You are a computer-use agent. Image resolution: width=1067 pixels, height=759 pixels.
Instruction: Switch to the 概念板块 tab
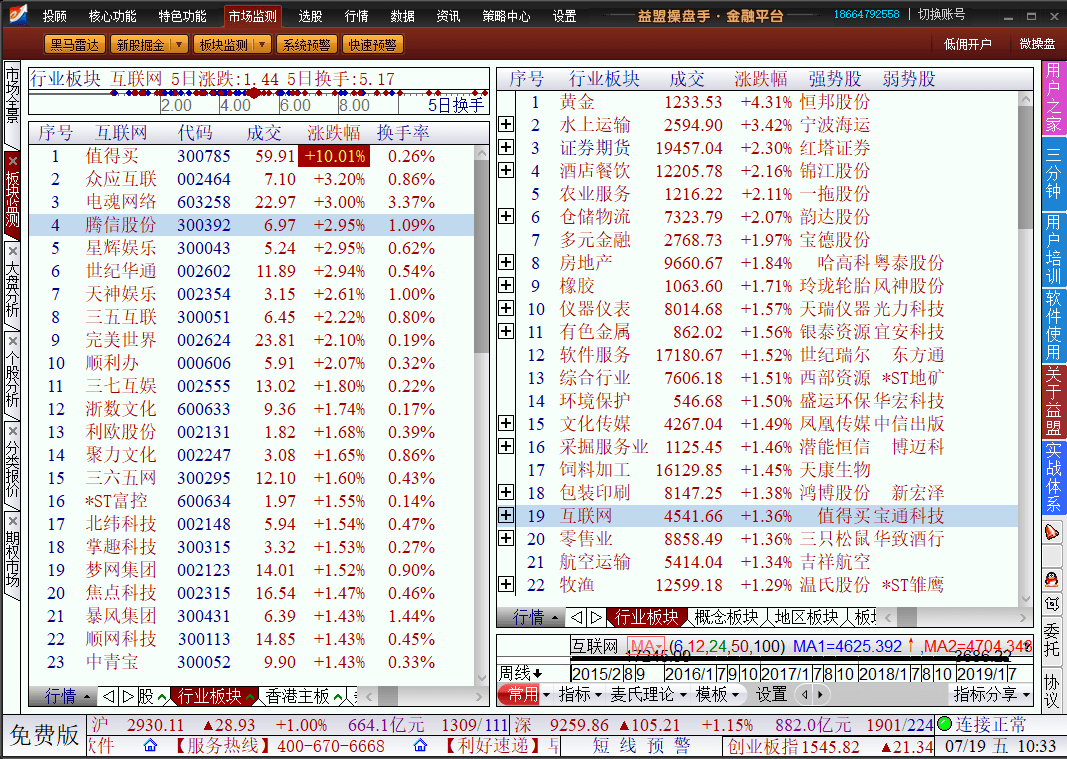[726, 617]
